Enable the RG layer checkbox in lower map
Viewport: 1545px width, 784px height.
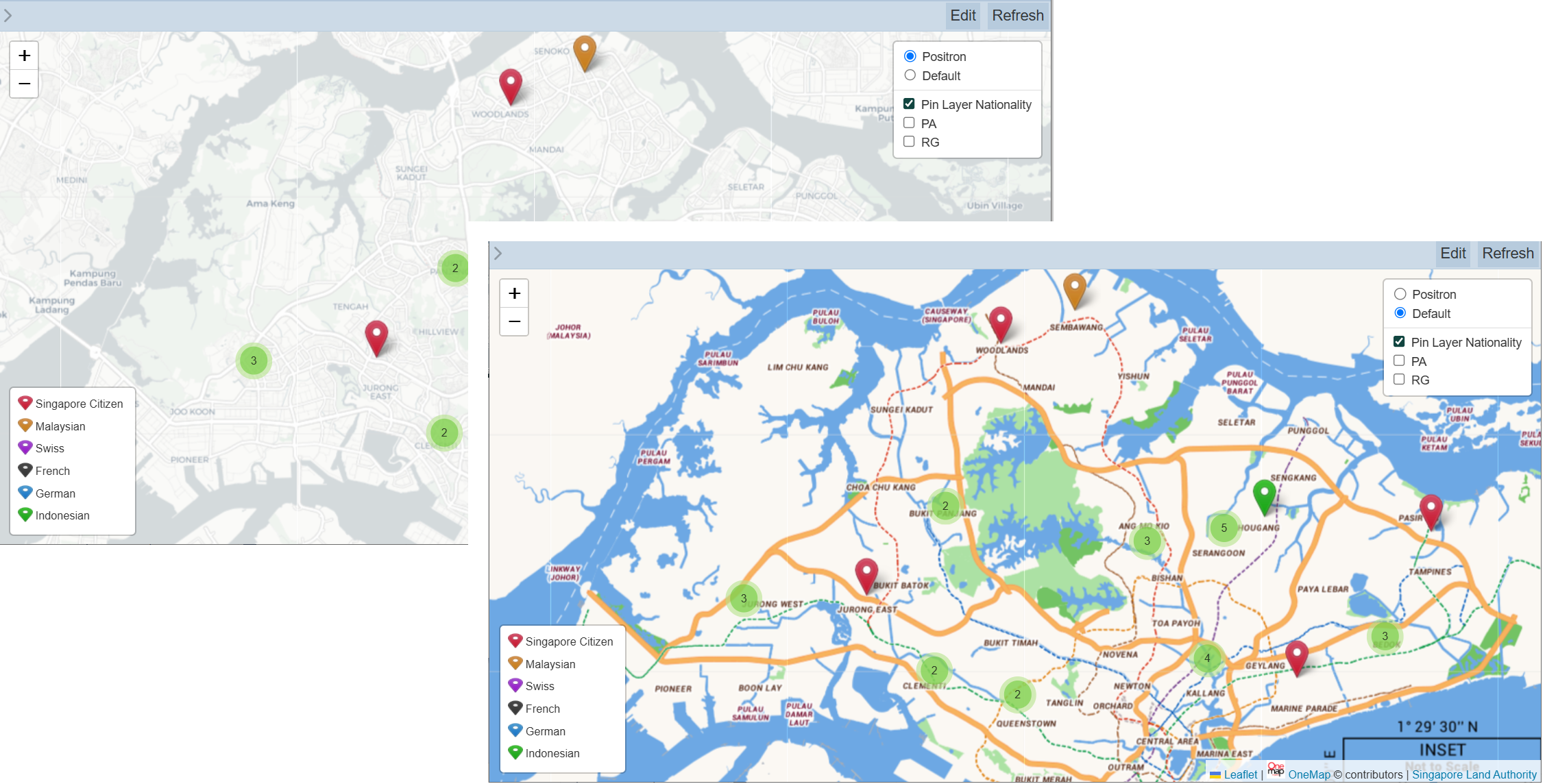point(1399,380)
